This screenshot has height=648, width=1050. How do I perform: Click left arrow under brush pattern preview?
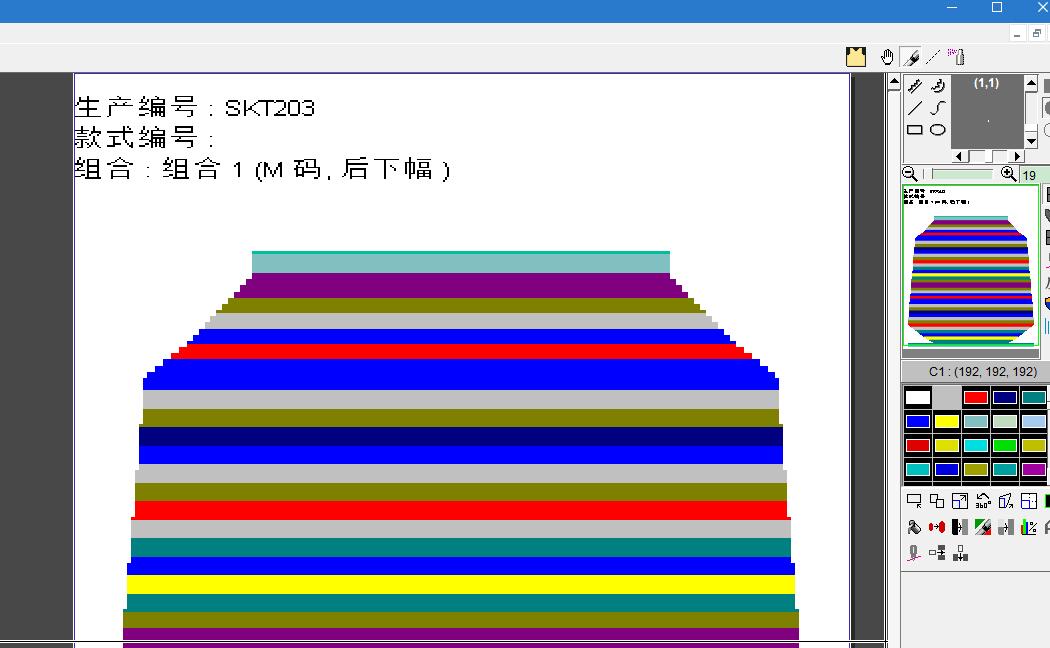point(960,156)
